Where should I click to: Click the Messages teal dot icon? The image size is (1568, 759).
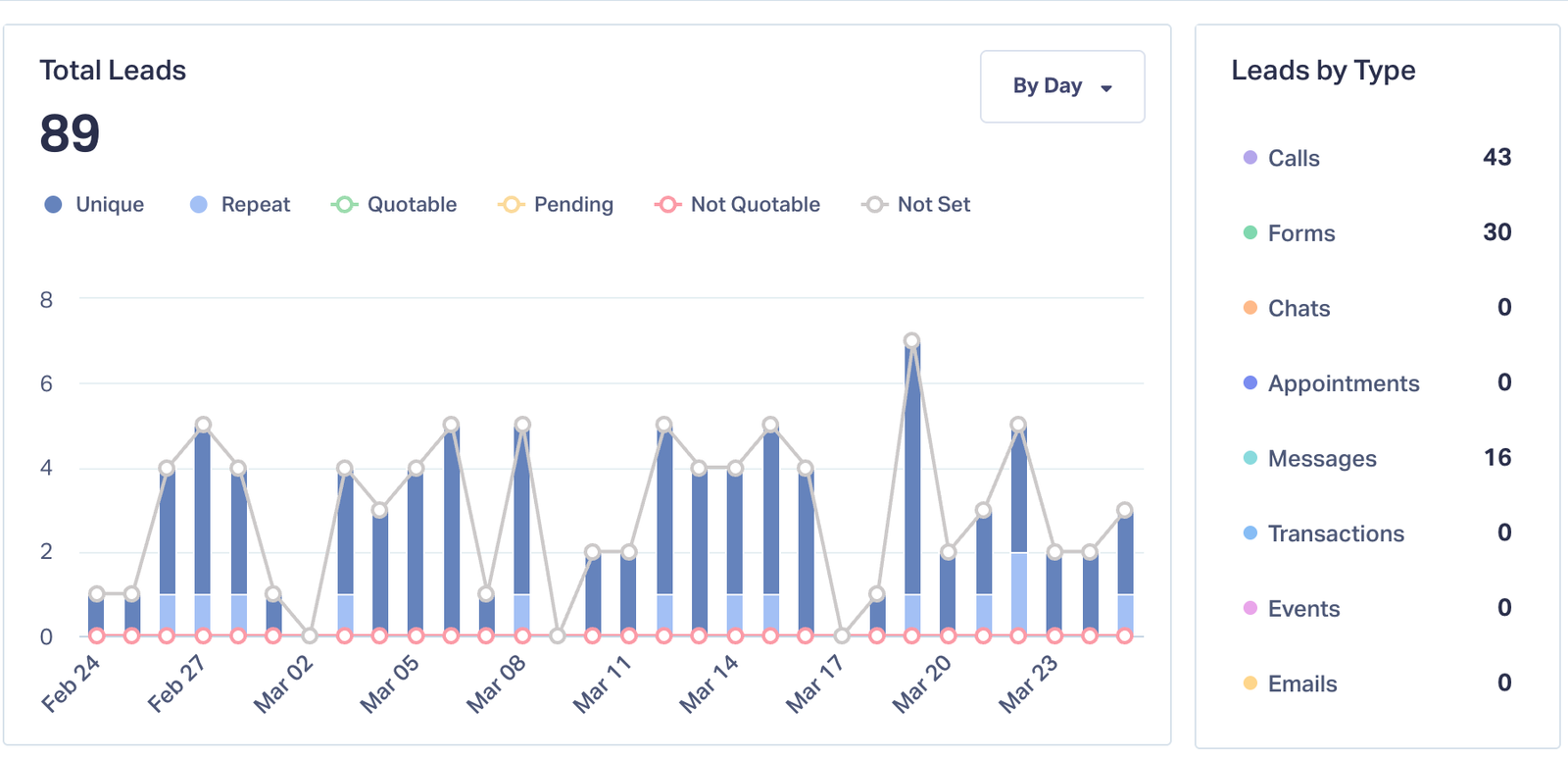tap(1249, 458)
